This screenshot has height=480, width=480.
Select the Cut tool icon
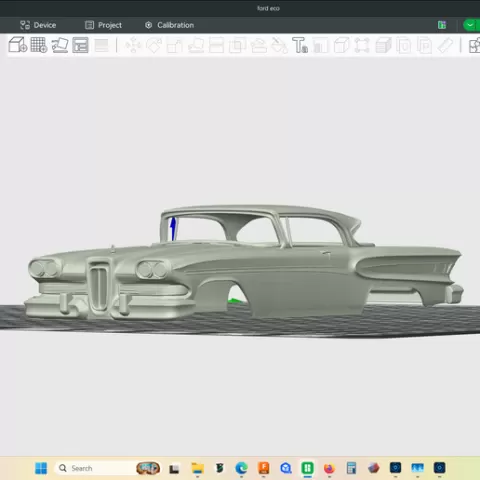pos(216,45)
